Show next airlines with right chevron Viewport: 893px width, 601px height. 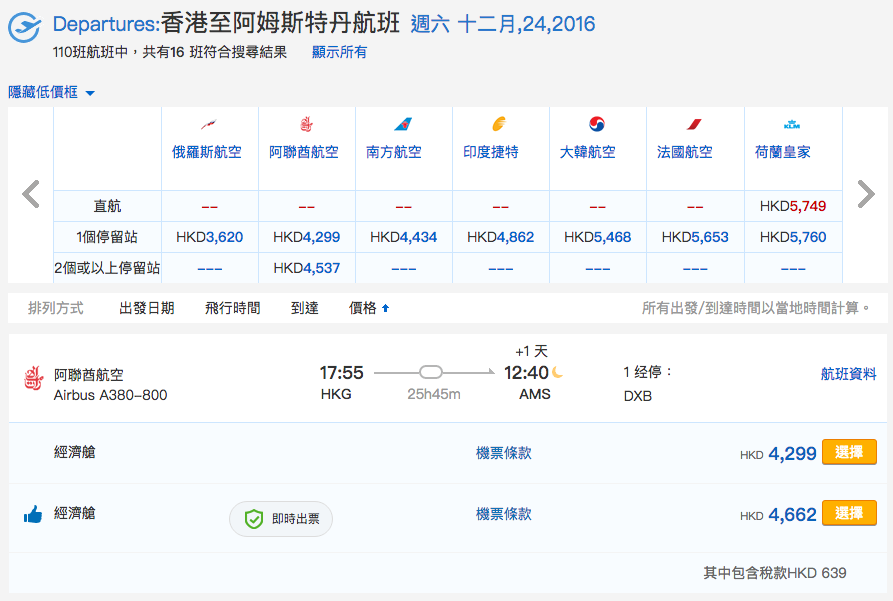pos(866,194)
